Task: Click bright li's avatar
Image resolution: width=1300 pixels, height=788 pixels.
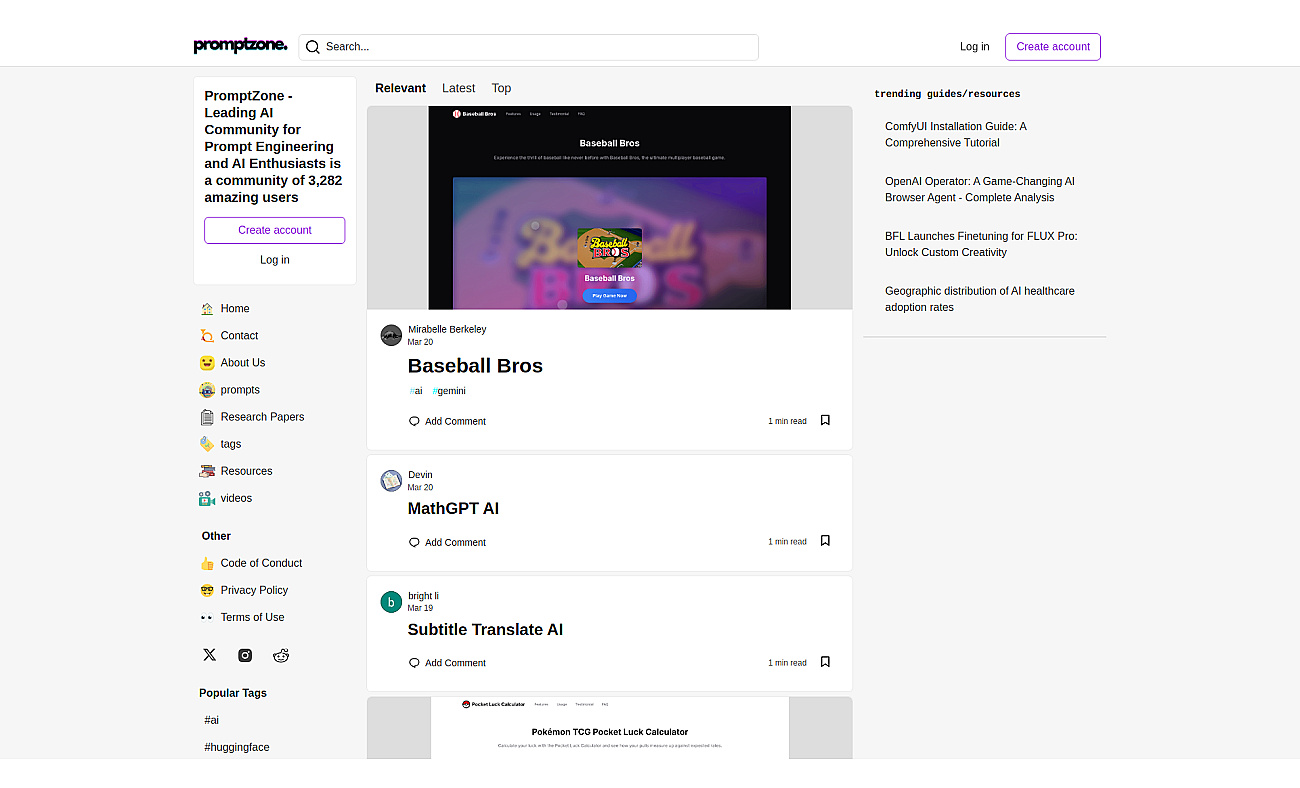Action: (x=391, y=602)
